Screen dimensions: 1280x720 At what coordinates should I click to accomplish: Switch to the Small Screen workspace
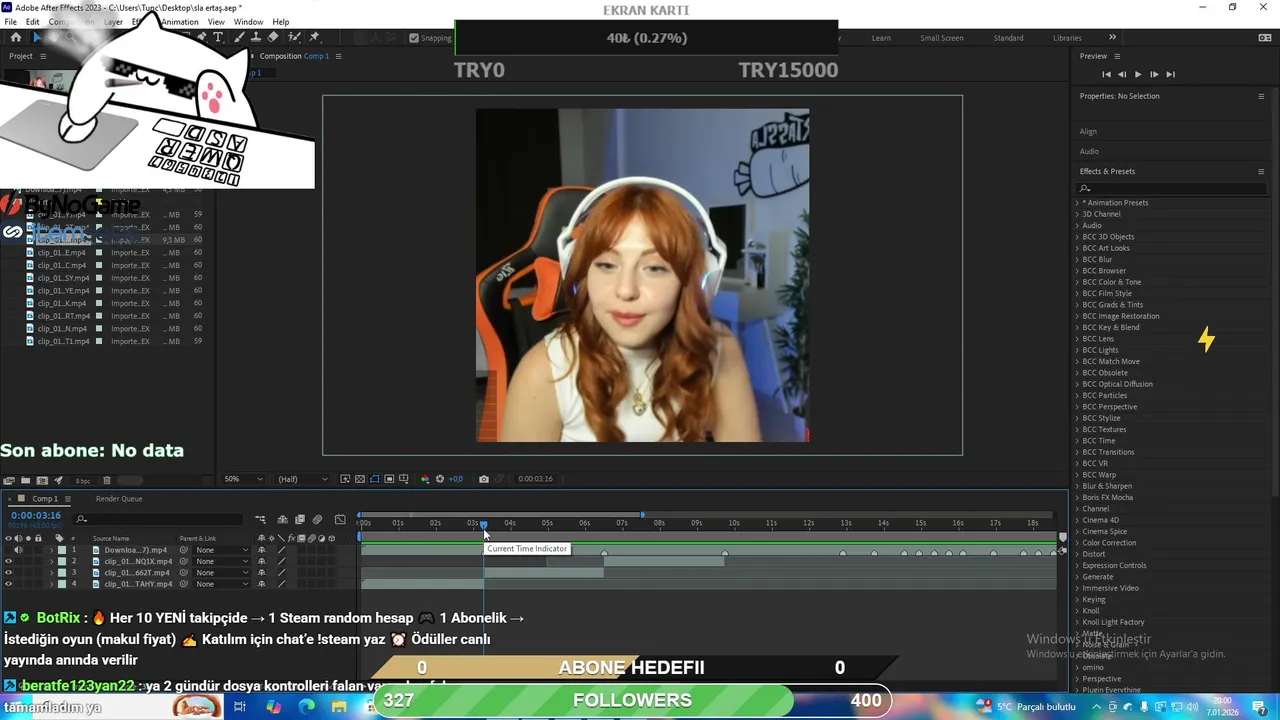pos(942,38)
